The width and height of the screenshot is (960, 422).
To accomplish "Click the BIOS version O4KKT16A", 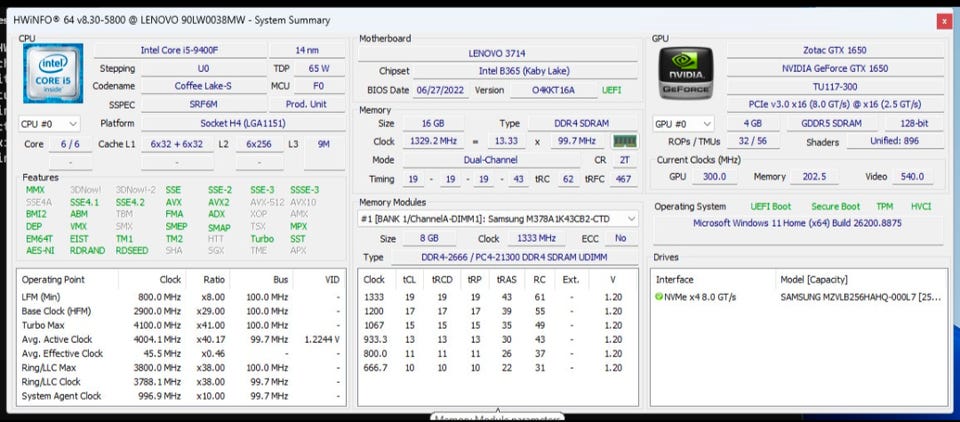I will coord(553,90).
